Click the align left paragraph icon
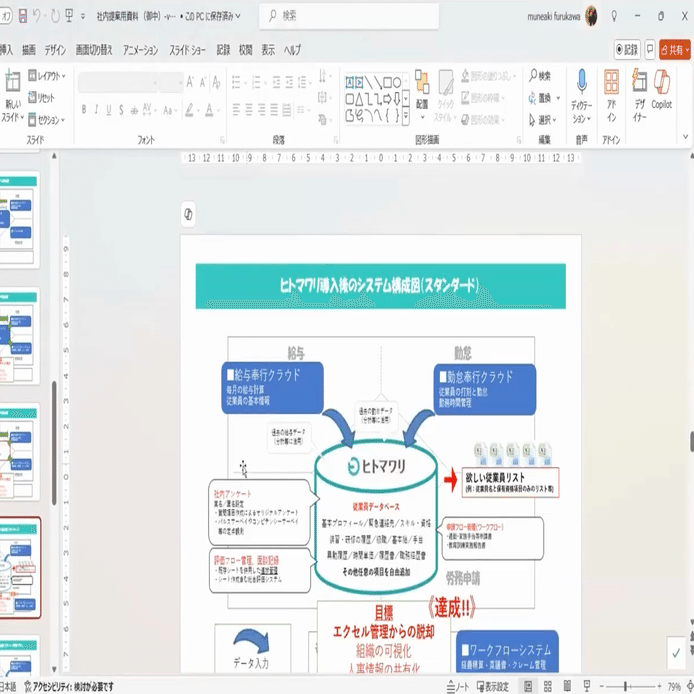 [x=236, y=109]
